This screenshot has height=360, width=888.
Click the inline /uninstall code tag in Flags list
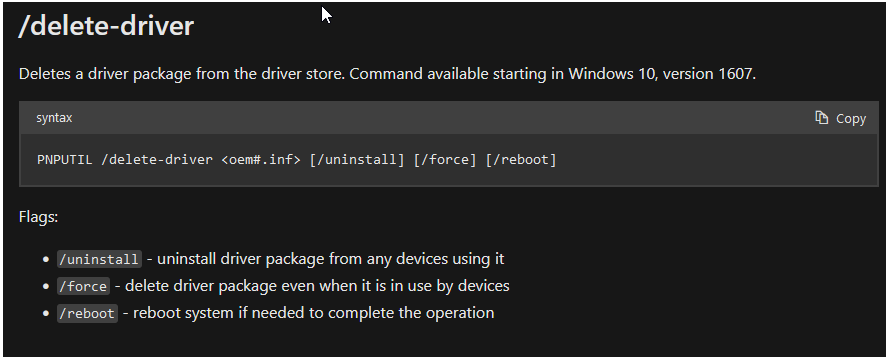click(x=99, y=259)
